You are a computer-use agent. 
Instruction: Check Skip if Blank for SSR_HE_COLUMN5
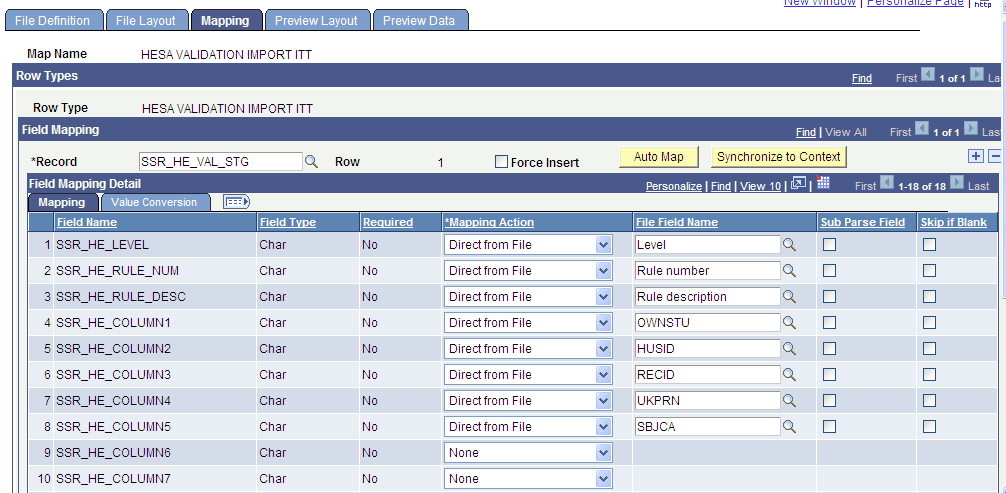click(x=929, y=426)
